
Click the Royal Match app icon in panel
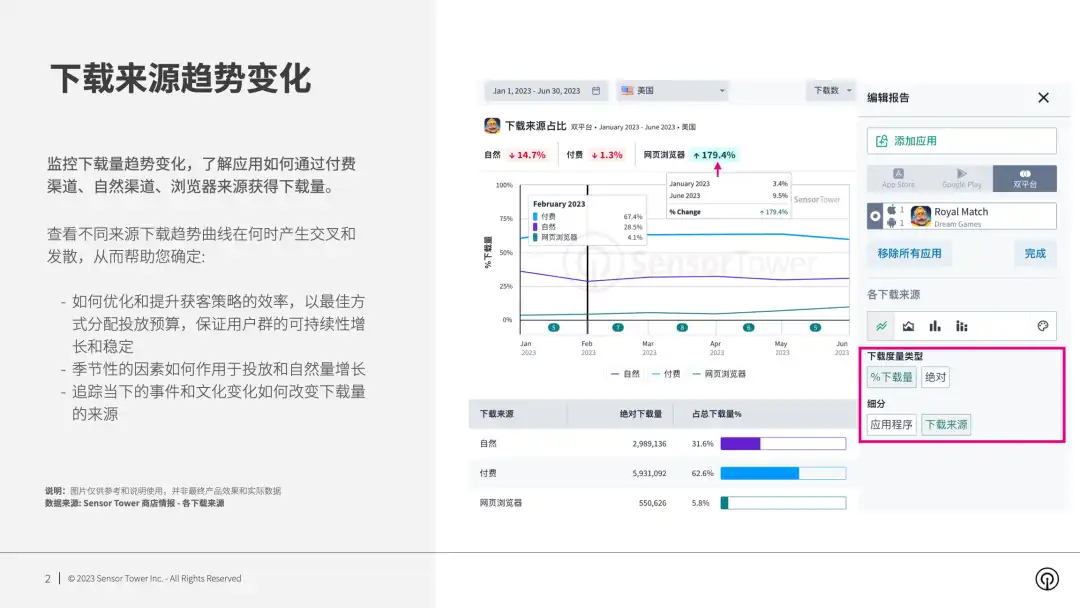coord(920,216)
